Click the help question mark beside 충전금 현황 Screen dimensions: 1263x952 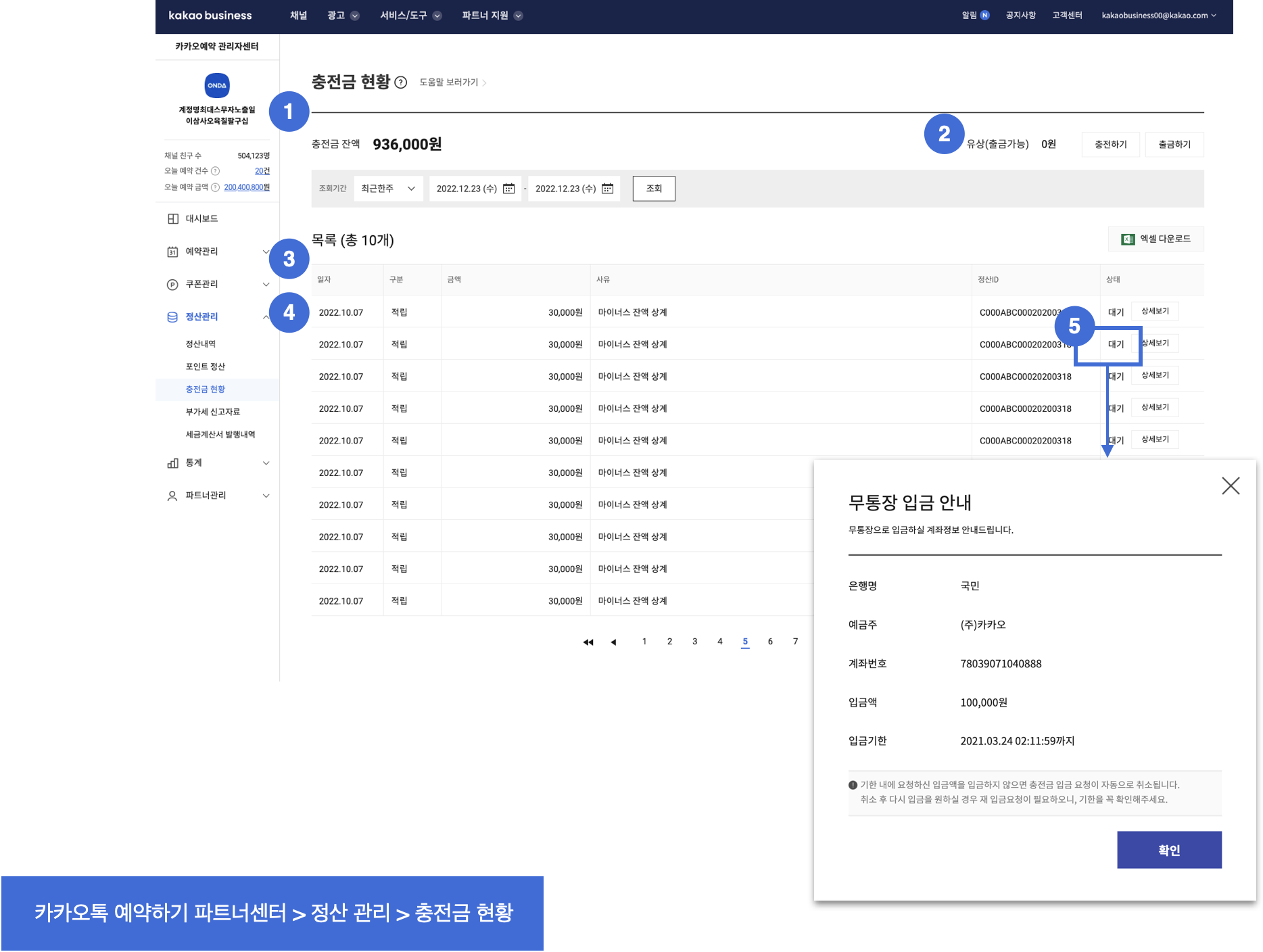coord(401,82)
